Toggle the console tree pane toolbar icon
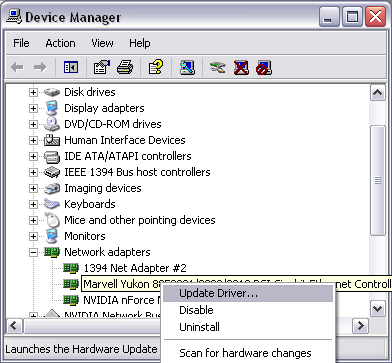The image size is (392, 363). click(71, 68)
